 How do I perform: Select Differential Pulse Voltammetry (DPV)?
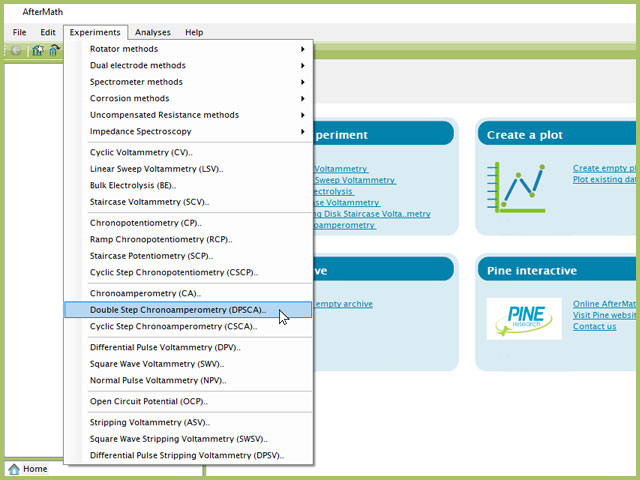pos(189,347)
